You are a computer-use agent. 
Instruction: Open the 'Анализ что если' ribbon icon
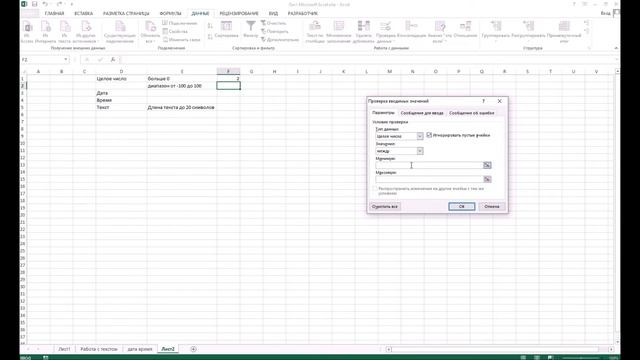pyautogui.click(x=440, y=32)
